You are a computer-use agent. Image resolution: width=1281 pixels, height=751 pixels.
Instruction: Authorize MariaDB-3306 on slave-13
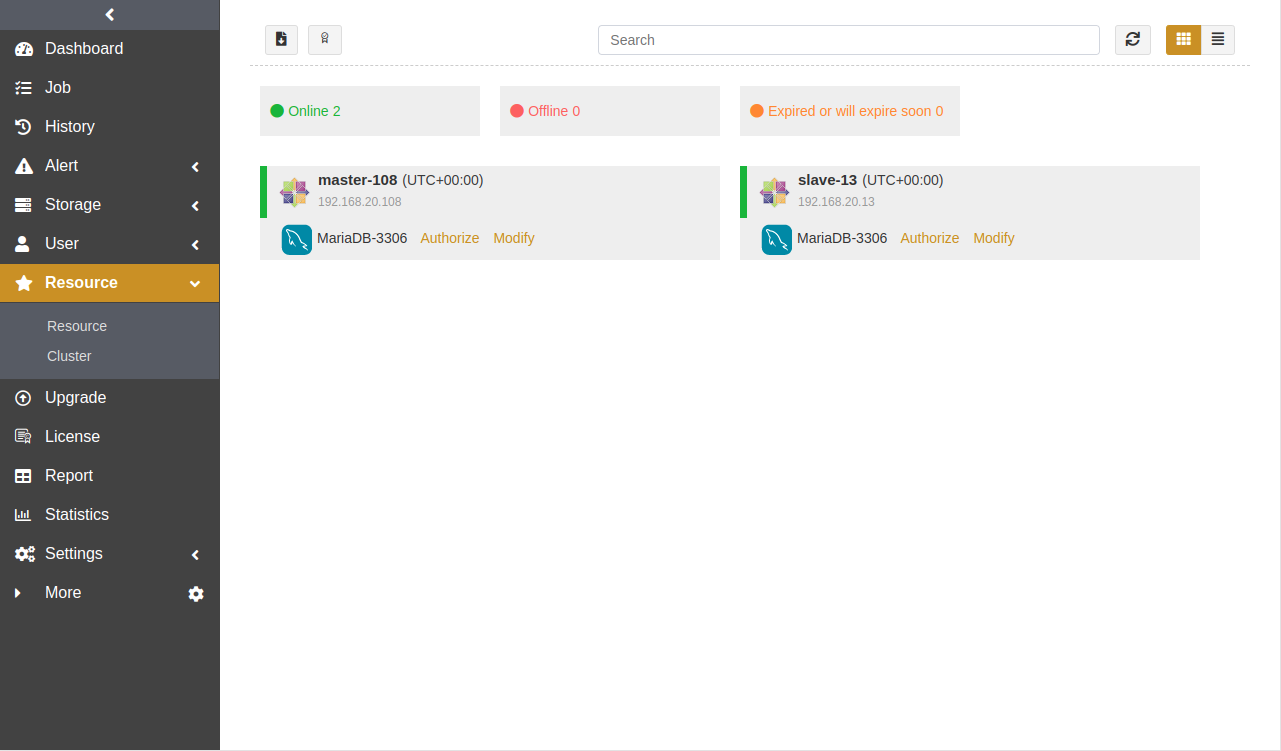(x=929, y=238)
